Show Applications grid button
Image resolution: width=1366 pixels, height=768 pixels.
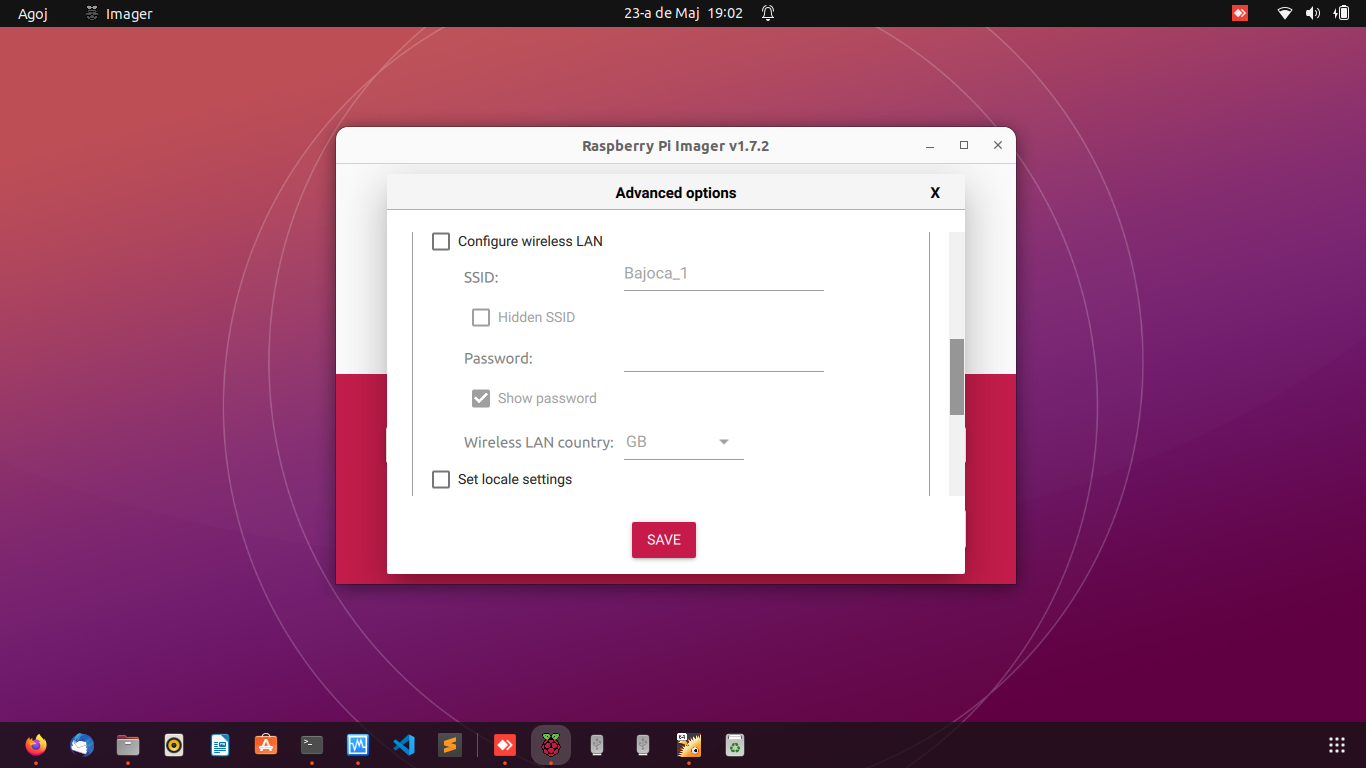(1337, 745)
